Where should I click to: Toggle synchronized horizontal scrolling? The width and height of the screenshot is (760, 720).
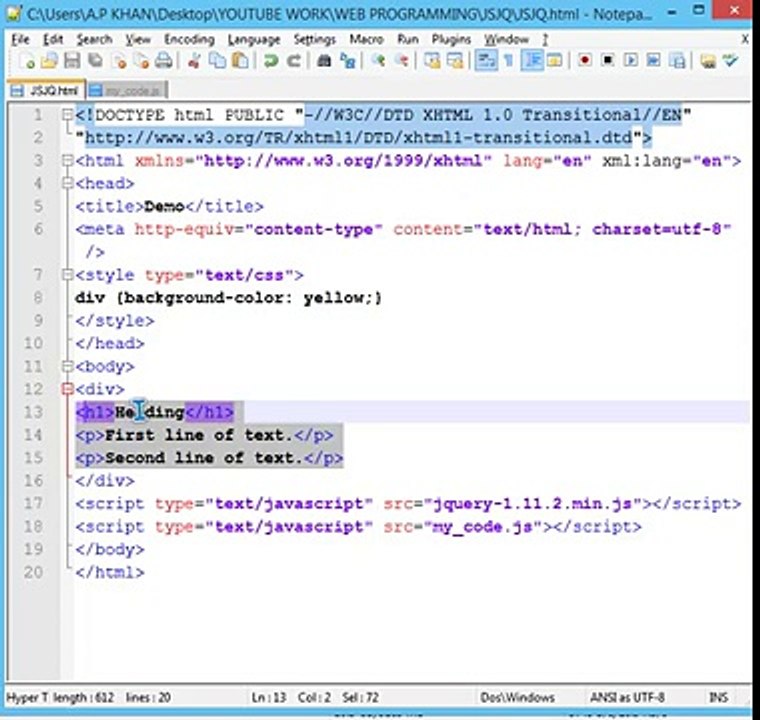(x=455, y=61)
